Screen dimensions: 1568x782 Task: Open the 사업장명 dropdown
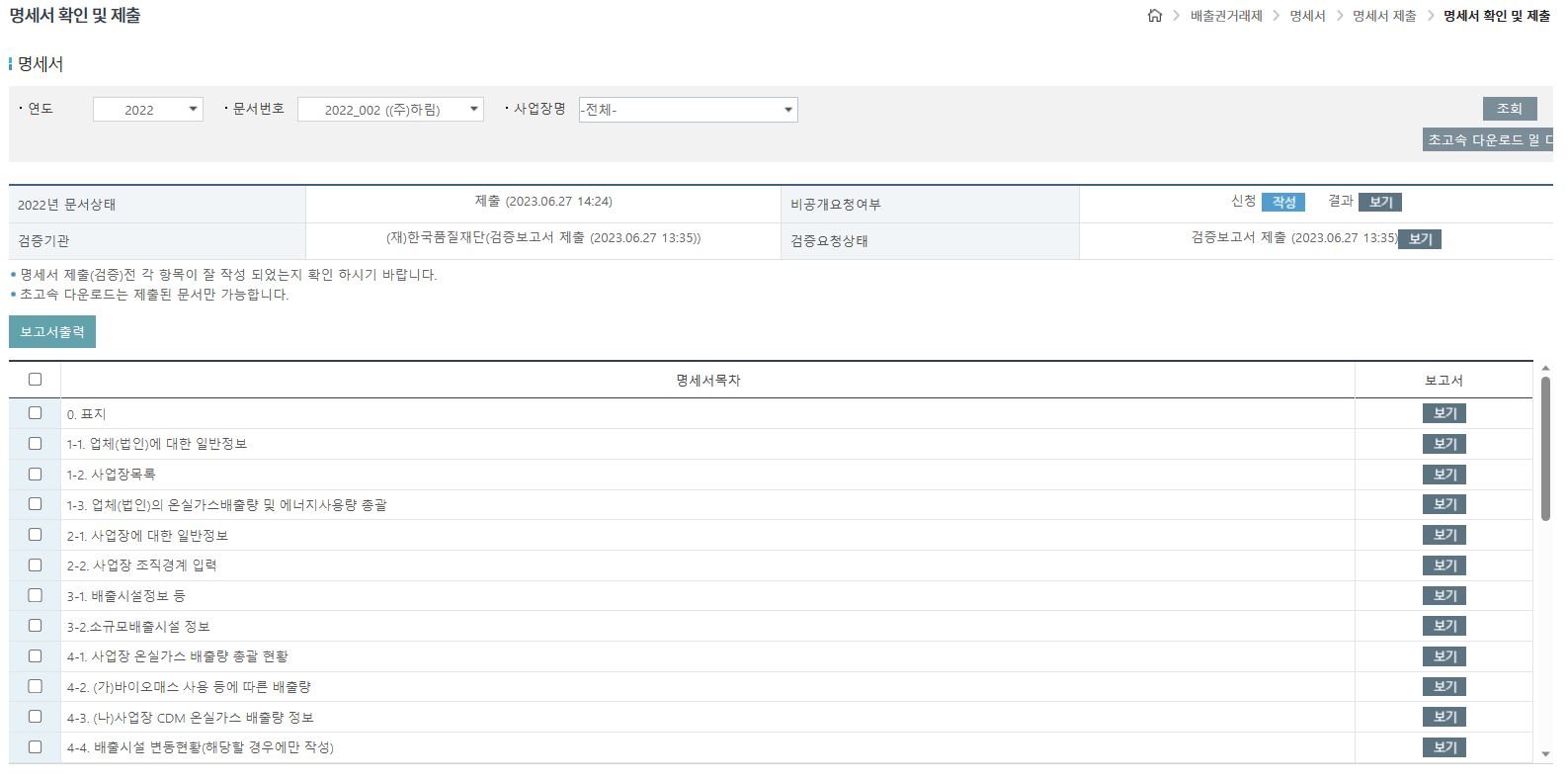coord(688,110)
